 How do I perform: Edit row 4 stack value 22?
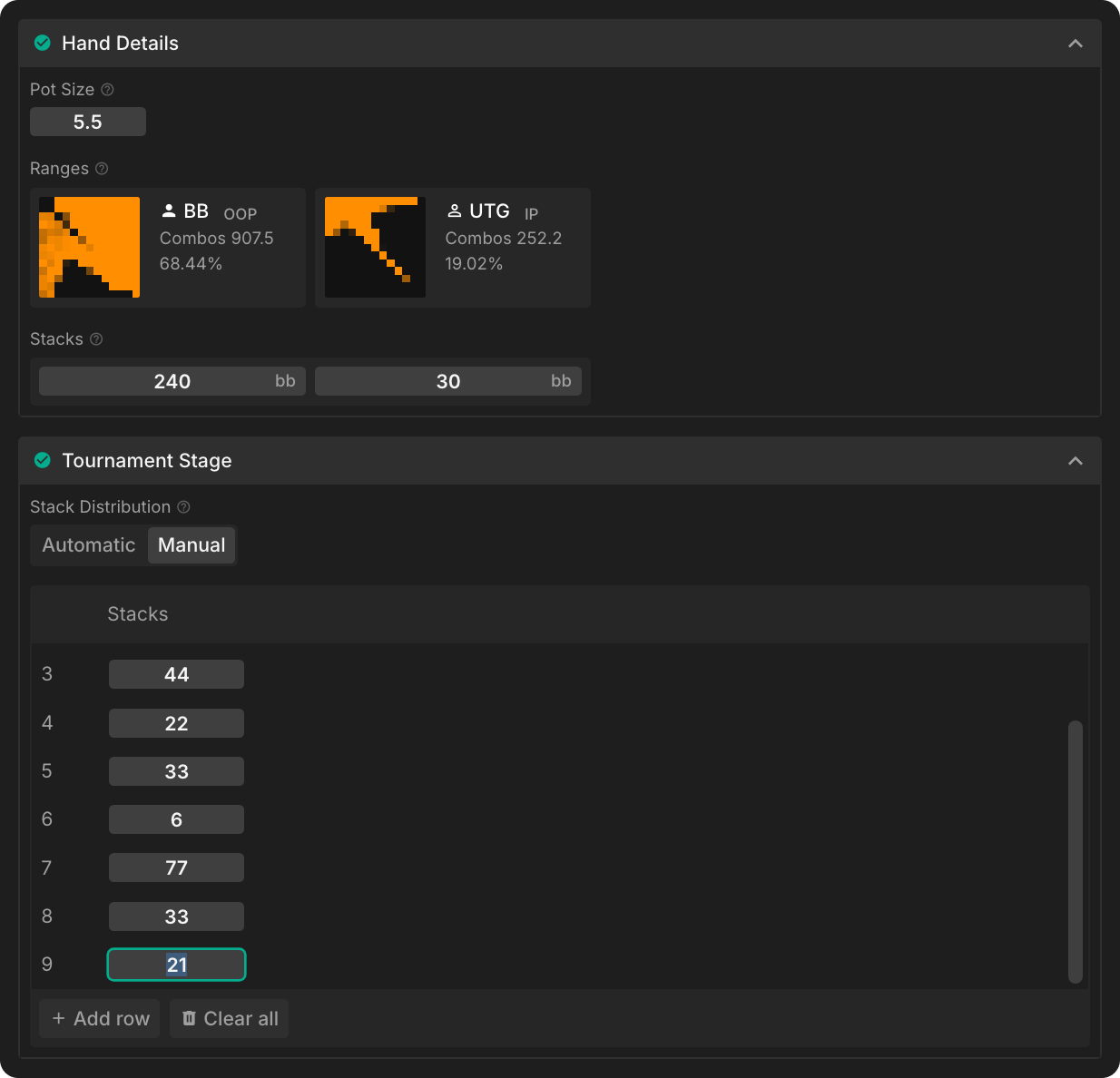point(176,723)
